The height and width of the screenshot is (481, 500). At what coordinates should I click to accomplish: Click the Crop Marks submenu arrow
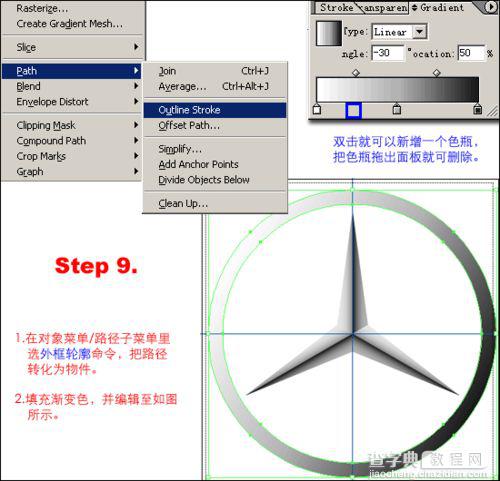(x=136, y=155)
